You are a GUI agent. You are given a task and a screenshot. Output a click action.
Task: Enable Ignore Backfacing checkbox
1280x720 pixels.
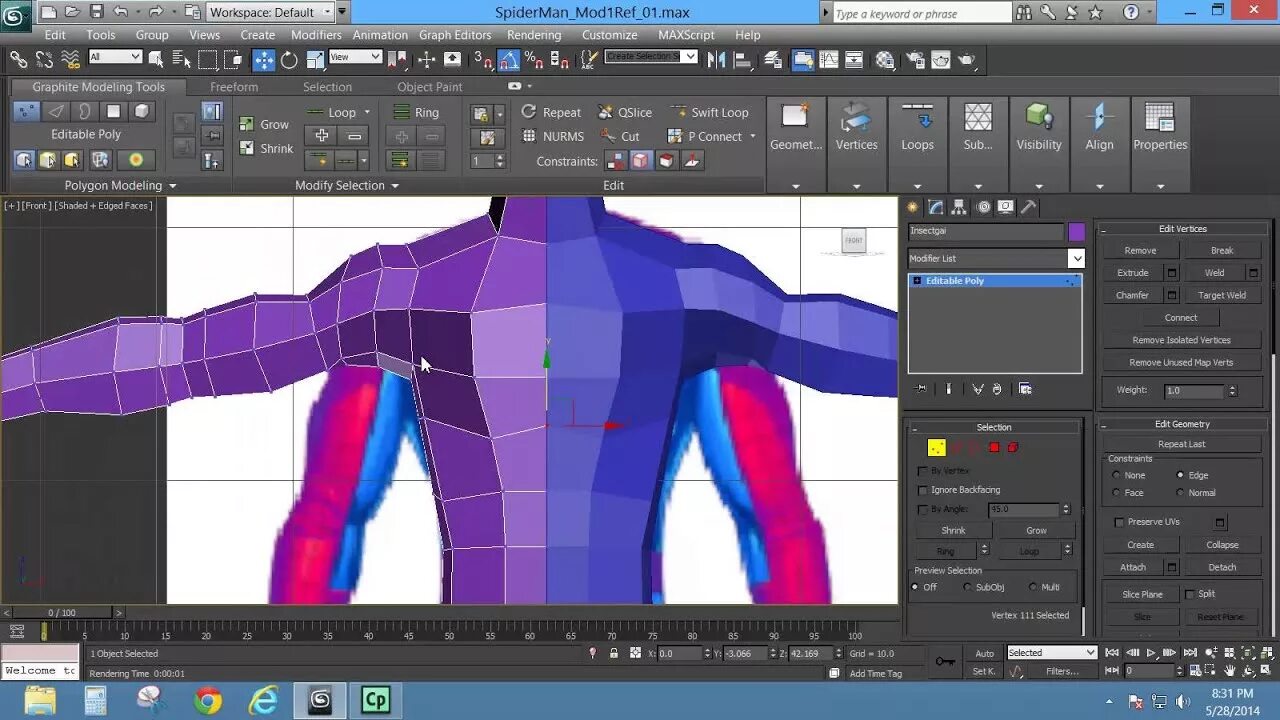point(922,490)
